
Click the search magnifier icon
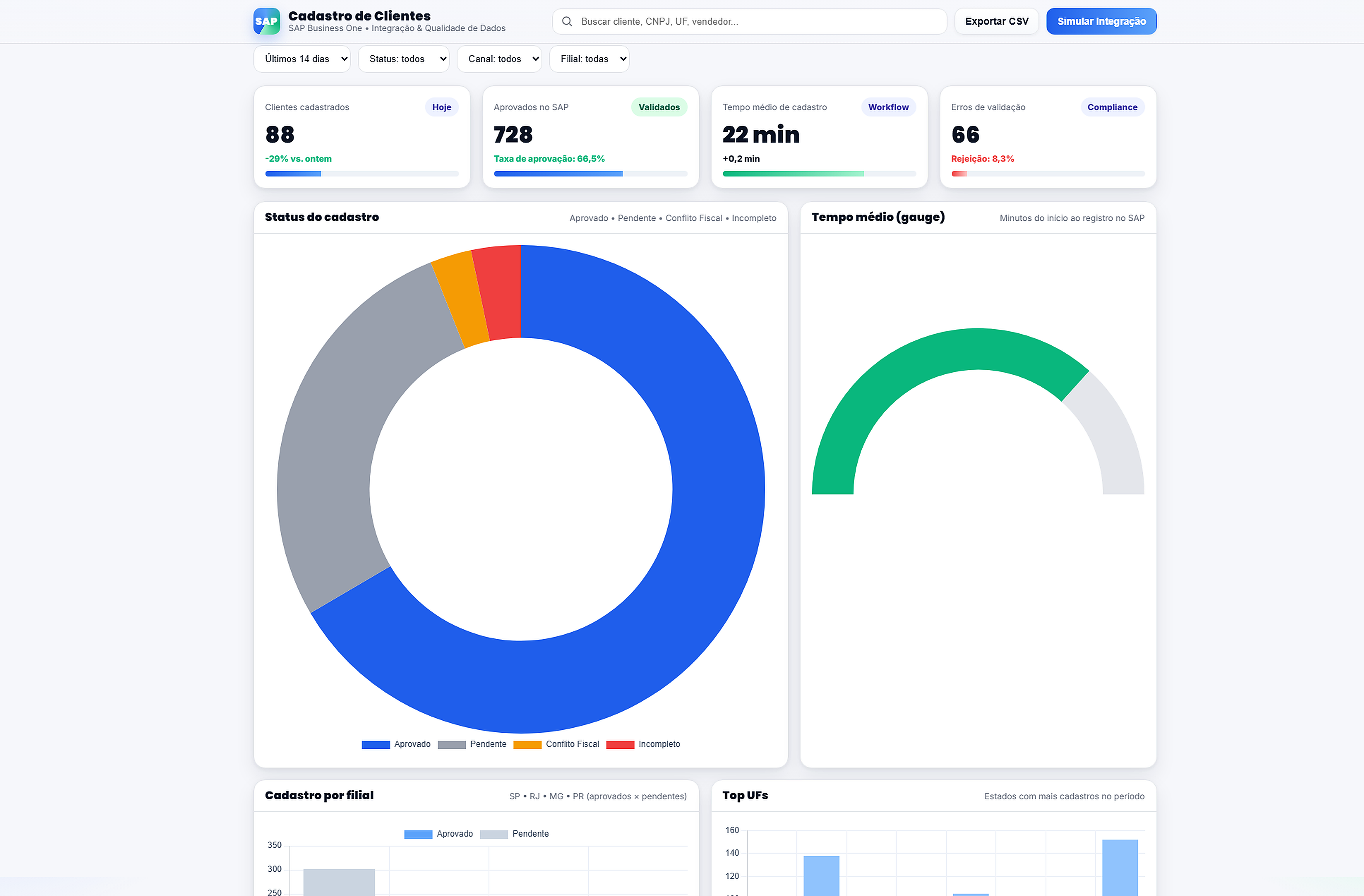[x=567, y=21]
